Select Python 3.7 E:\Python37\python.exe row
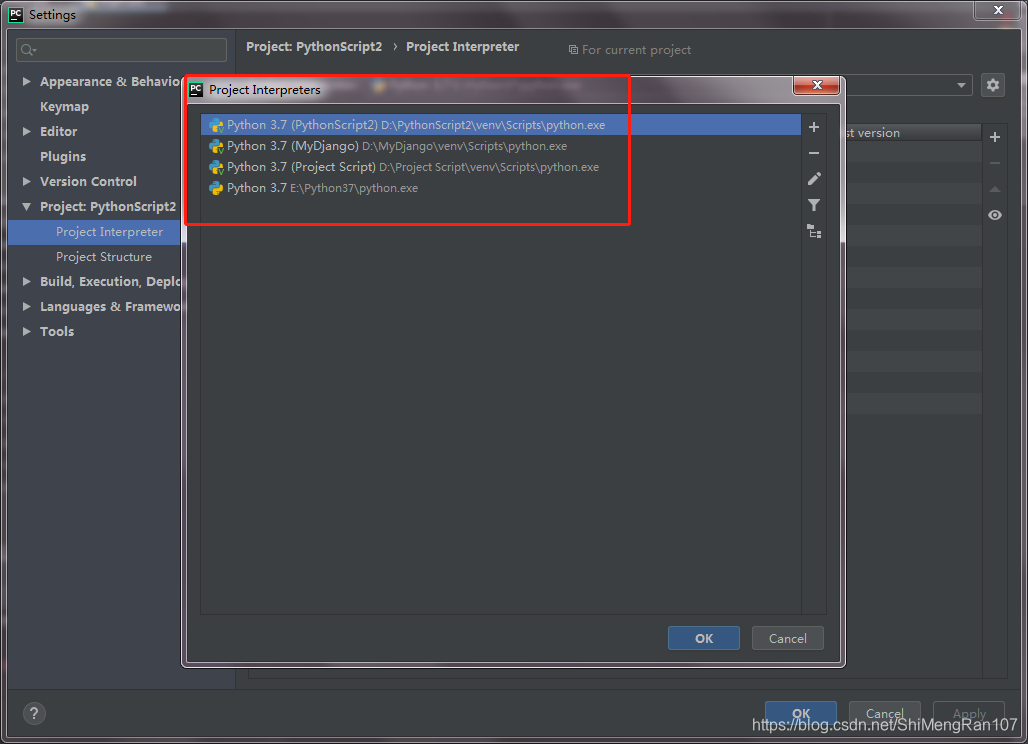The height and width of the screenshot is (744, 1028). pyautogui.click(x=501, y=188)
